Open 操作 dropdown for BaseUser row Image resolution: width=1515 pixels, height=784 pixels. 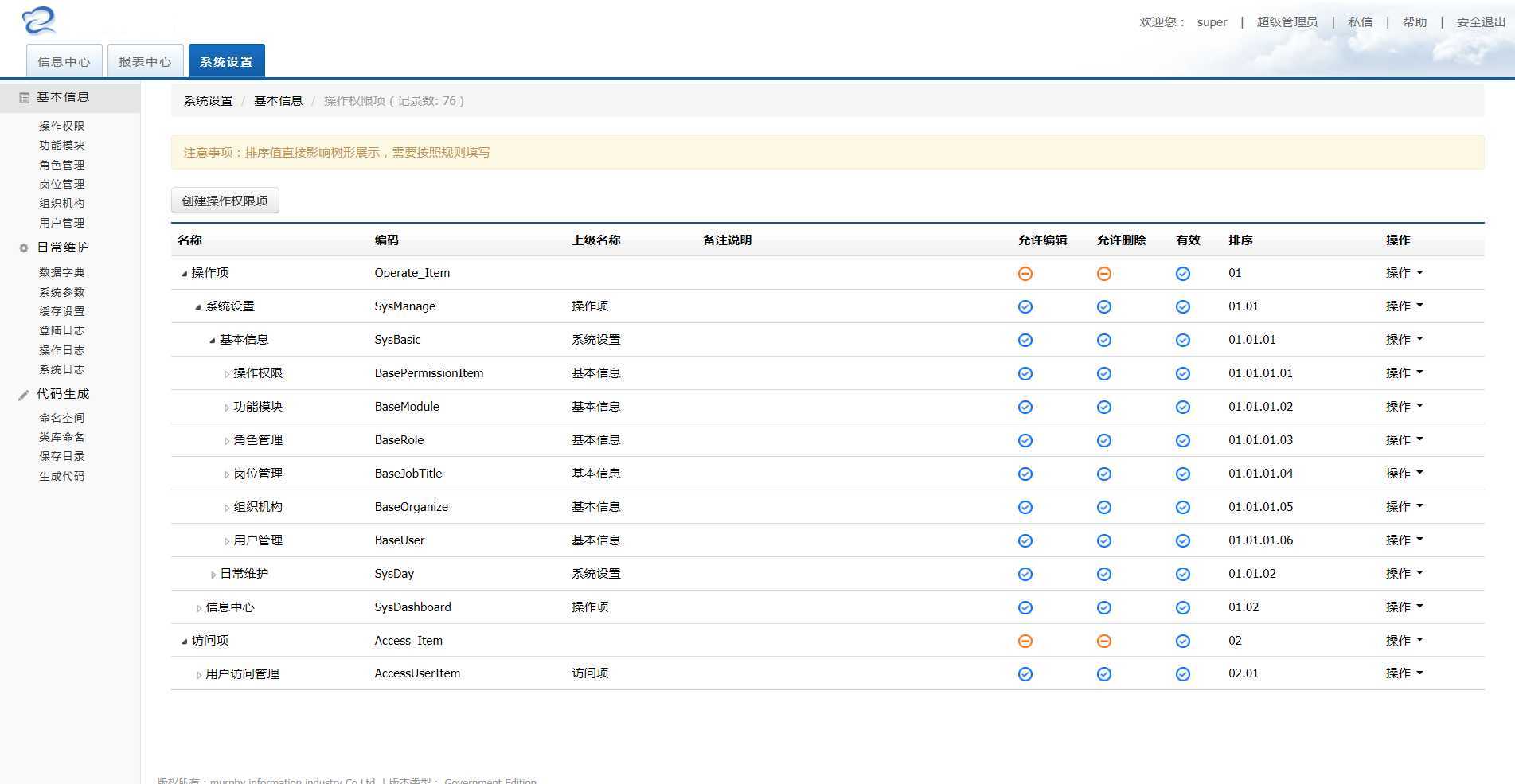[1404, 540]
